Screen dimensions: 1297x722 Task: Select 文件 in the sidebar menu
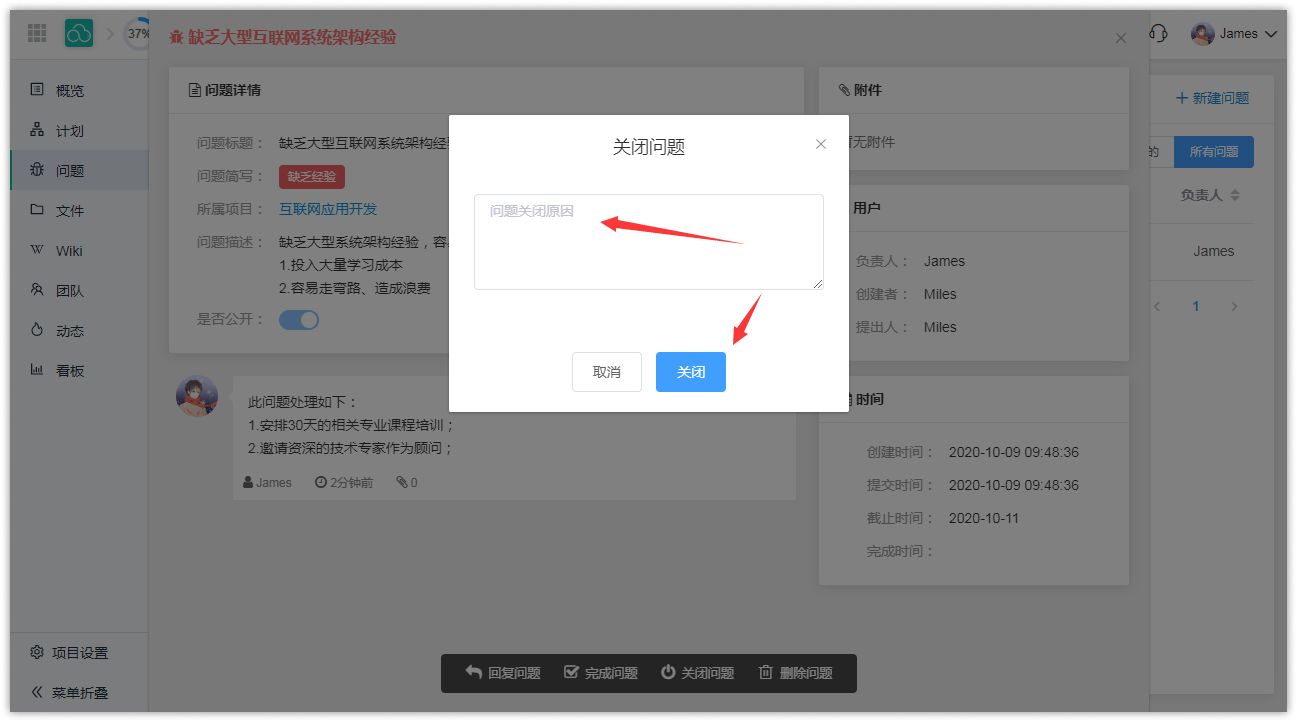tap(69, 211)
